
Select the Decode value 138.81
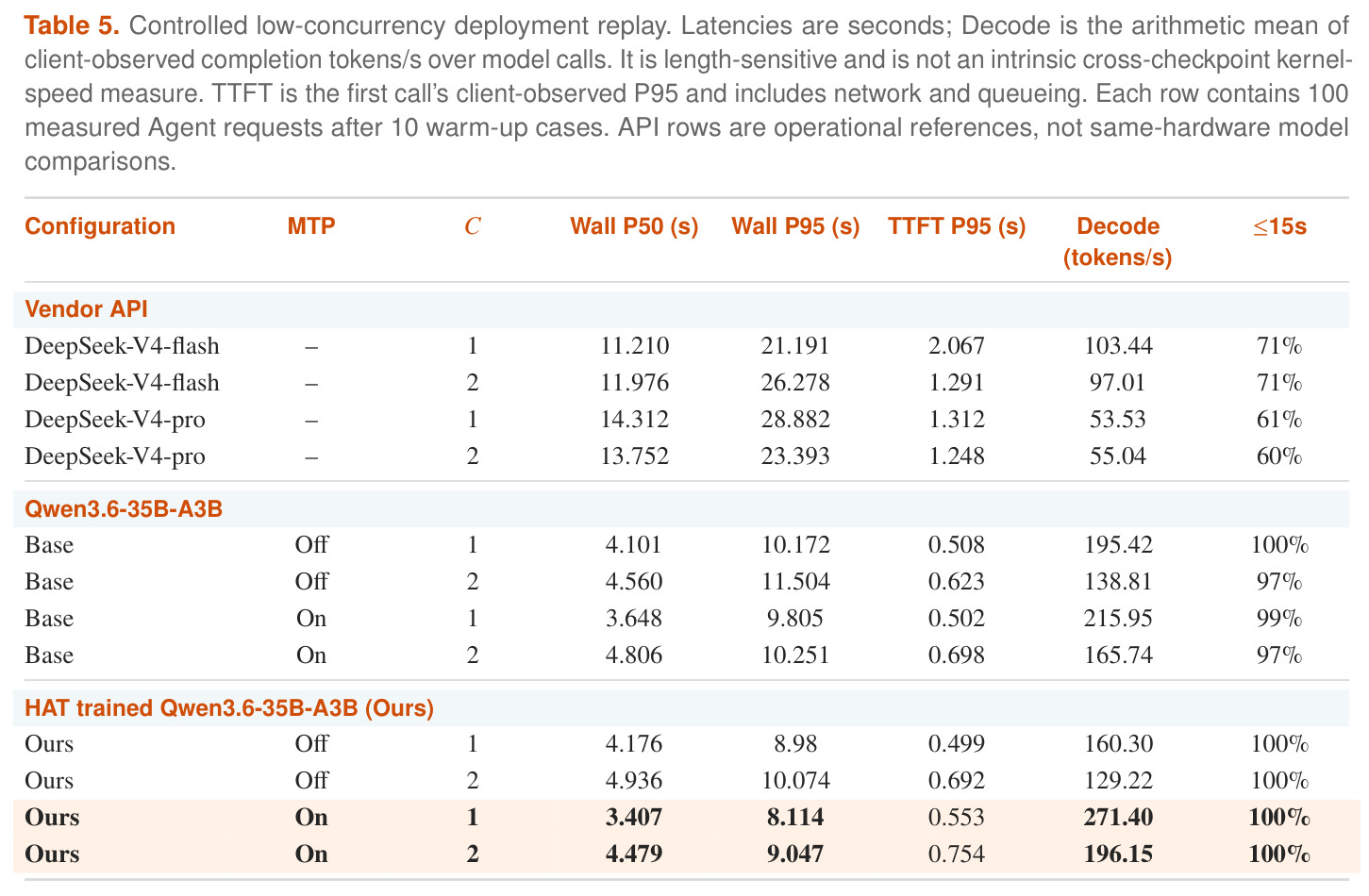[1118, 582]
